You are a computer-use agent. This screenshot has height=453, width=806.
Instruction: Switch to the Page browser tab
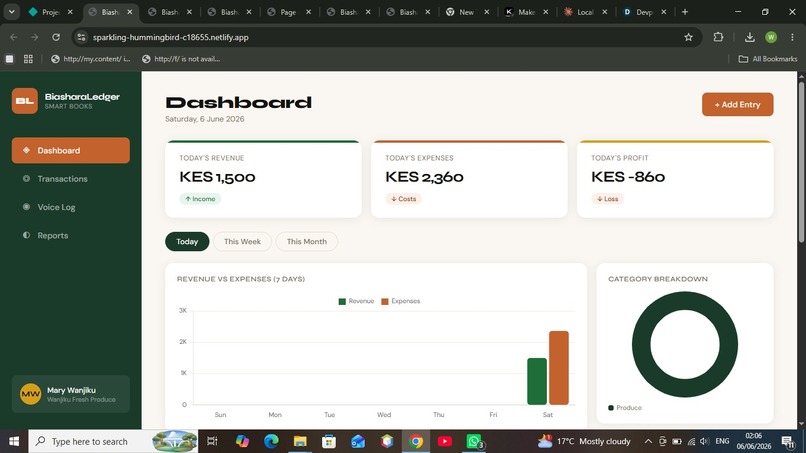click(x=289, y=12)
